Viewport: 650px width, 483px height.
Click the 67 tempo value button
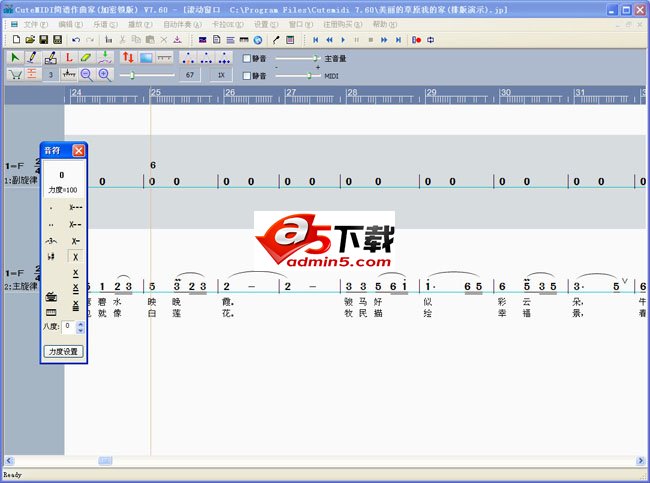(x=190, y=75)
